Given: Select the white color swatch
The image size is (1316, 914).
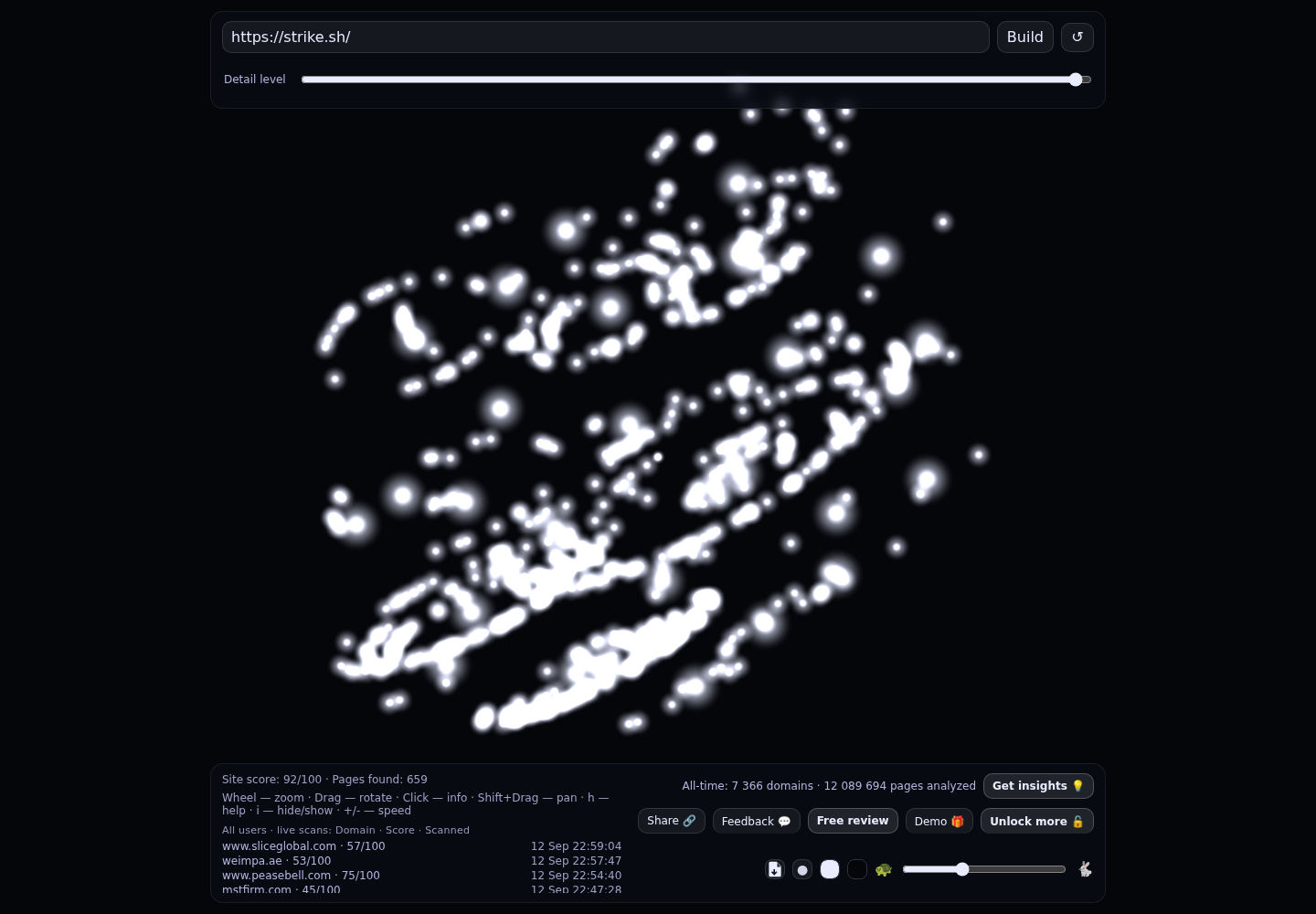Looking at the screenshot, I should [830, 869].
